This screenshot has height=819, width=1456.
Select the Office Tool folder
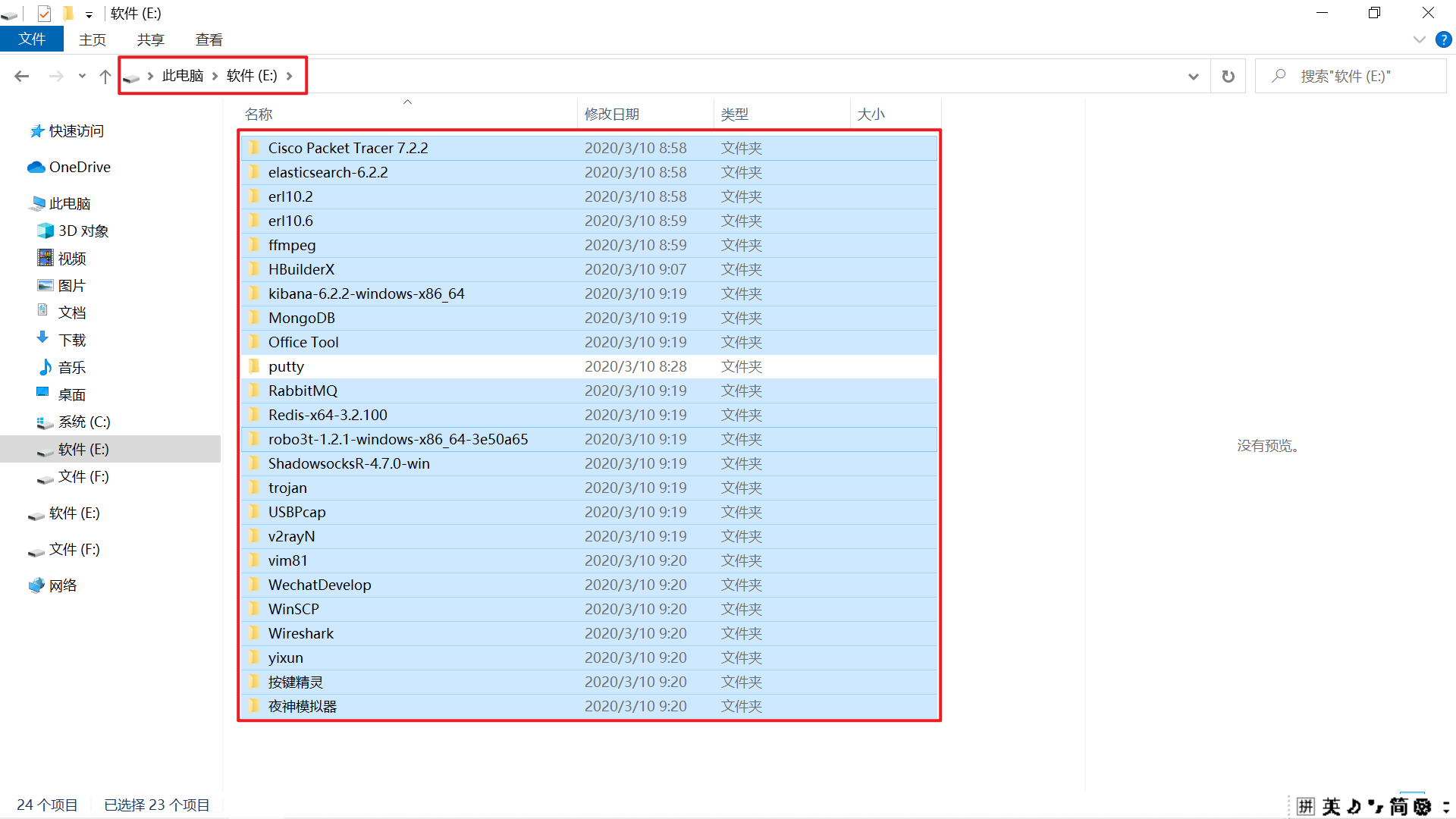pos(589,342)
